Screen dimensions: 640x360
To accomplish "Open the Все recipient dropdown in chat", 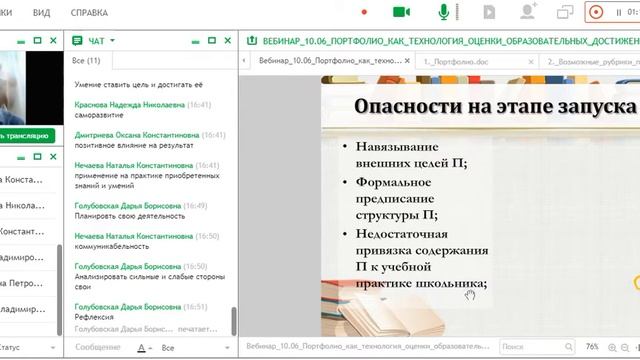I will point(195,348).
